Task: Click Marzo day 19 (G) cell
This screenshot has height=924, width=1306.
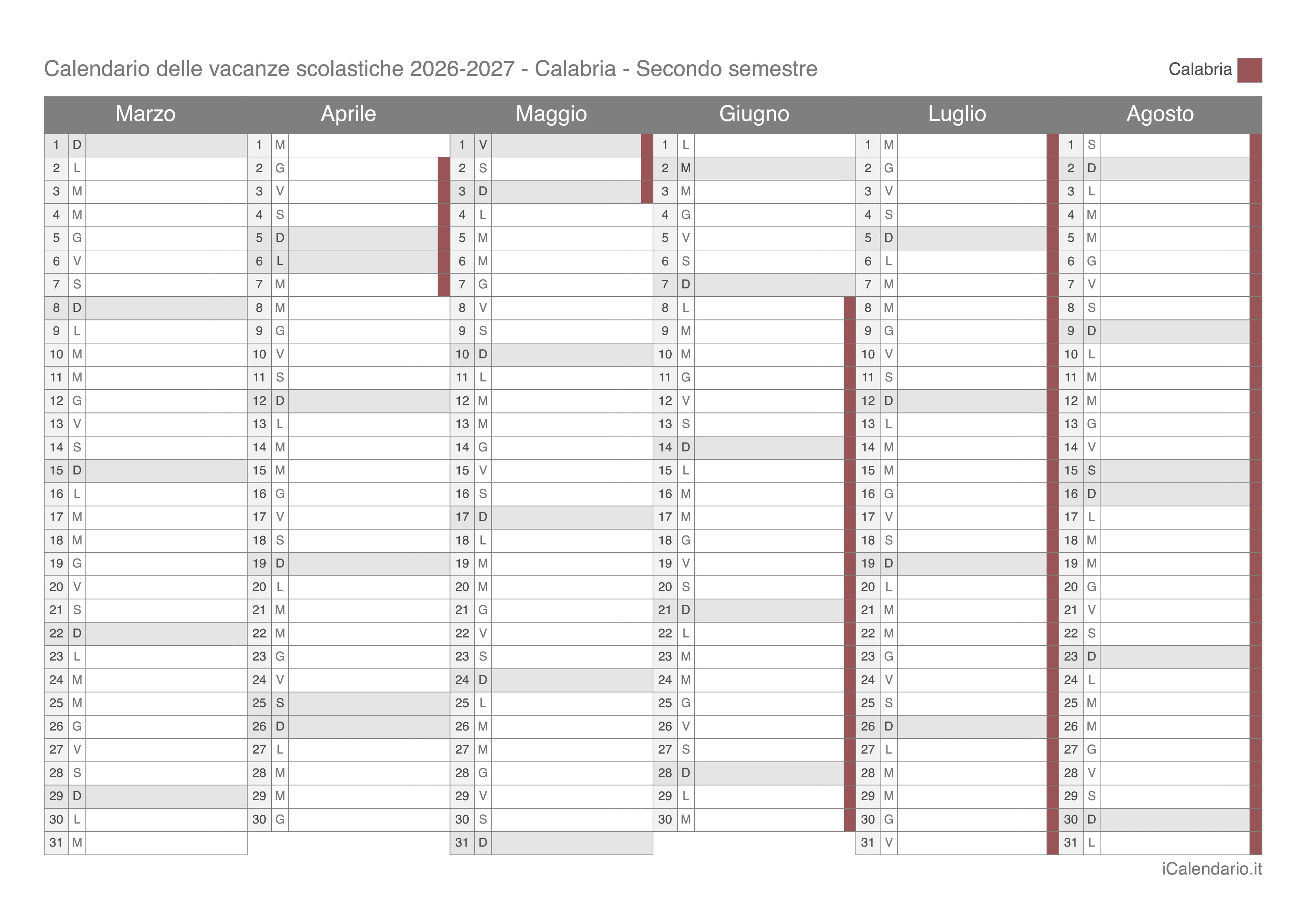Action: click(146, 564)
